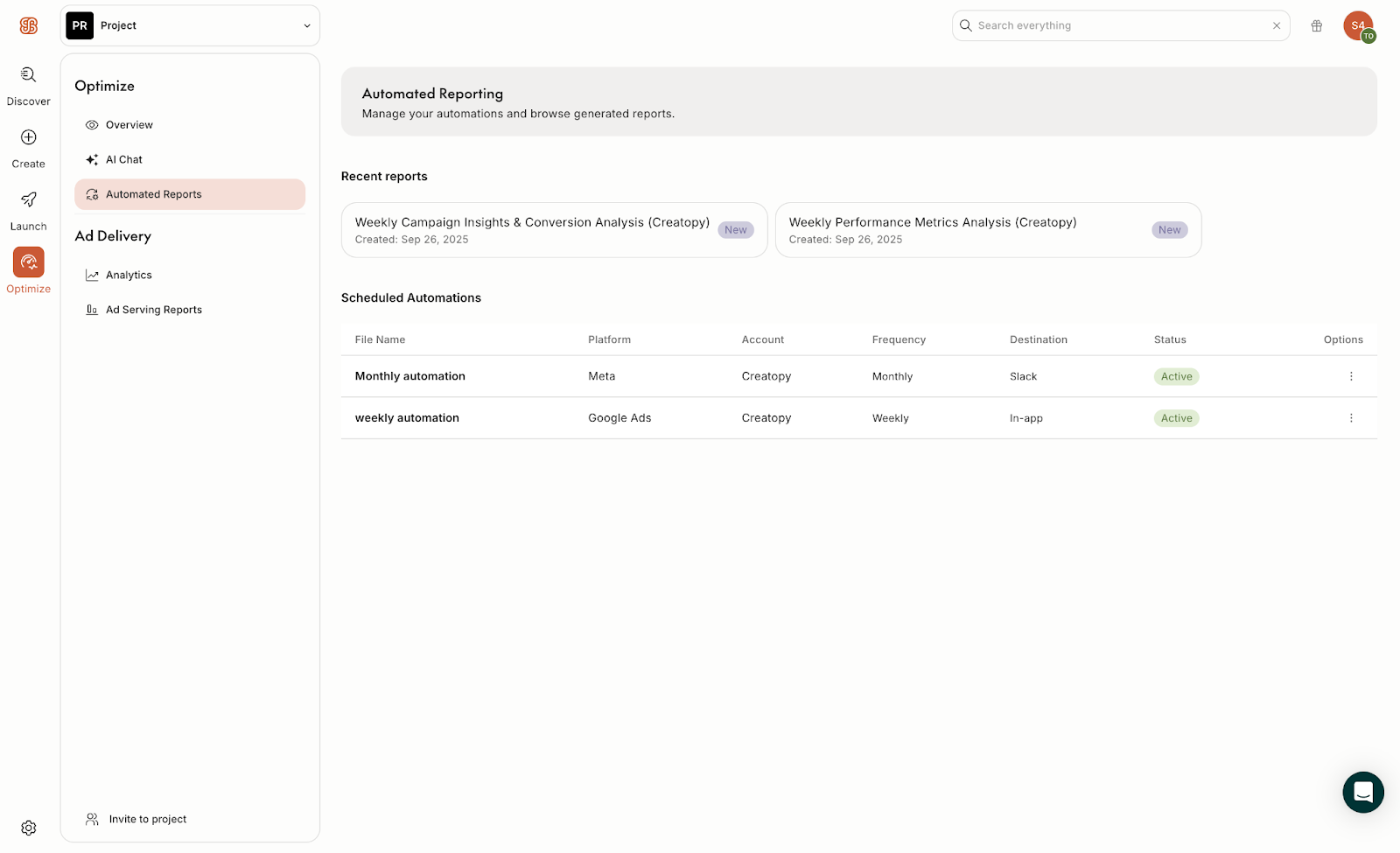Click the Create plus icon

[x=28, y=138]
